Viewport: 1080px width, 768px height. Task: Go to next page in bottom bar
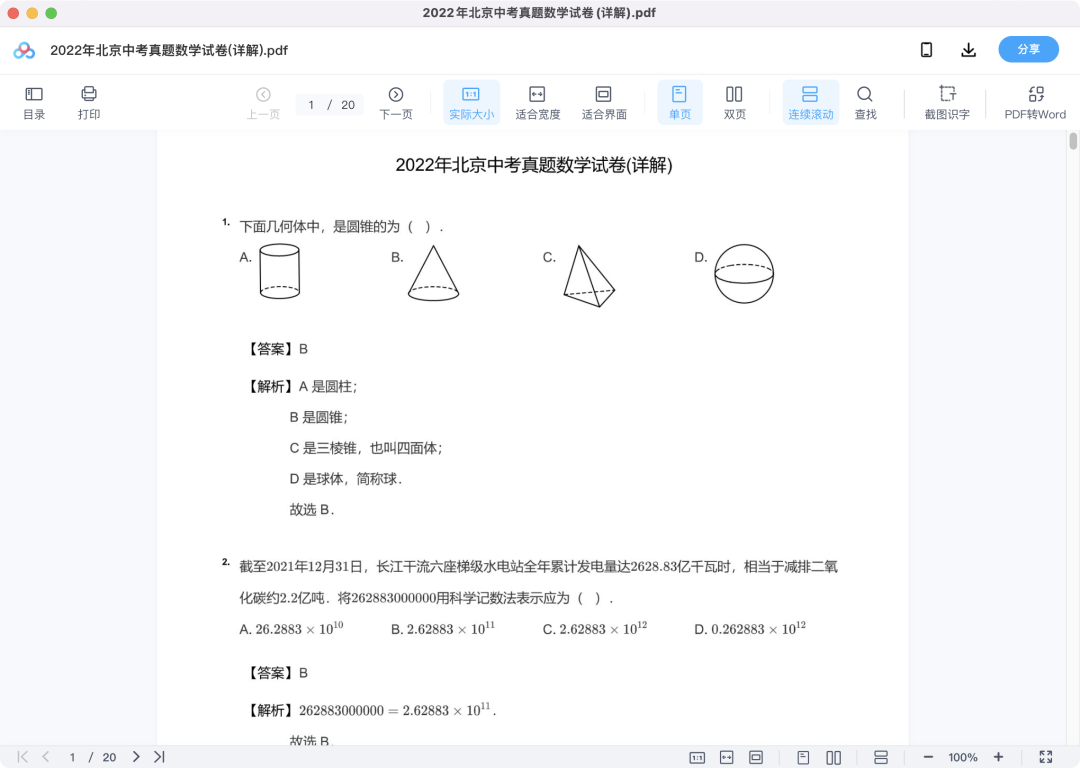pos(136,757)
